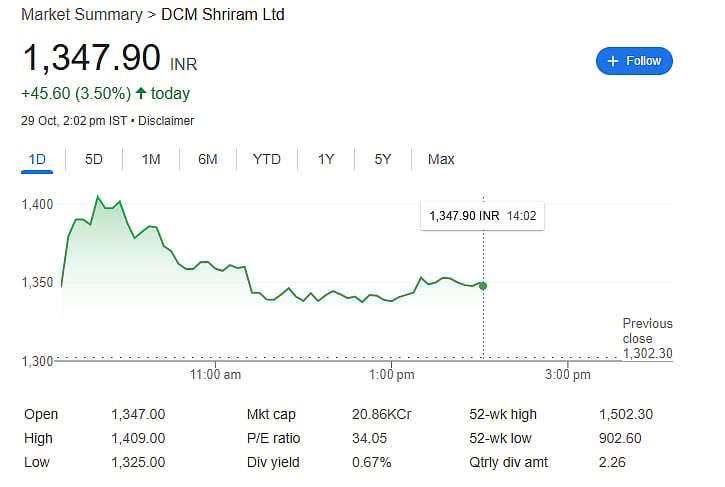725x487 pixels.
Task: Switch to the 5D chart range
Action: coord(94,159)
